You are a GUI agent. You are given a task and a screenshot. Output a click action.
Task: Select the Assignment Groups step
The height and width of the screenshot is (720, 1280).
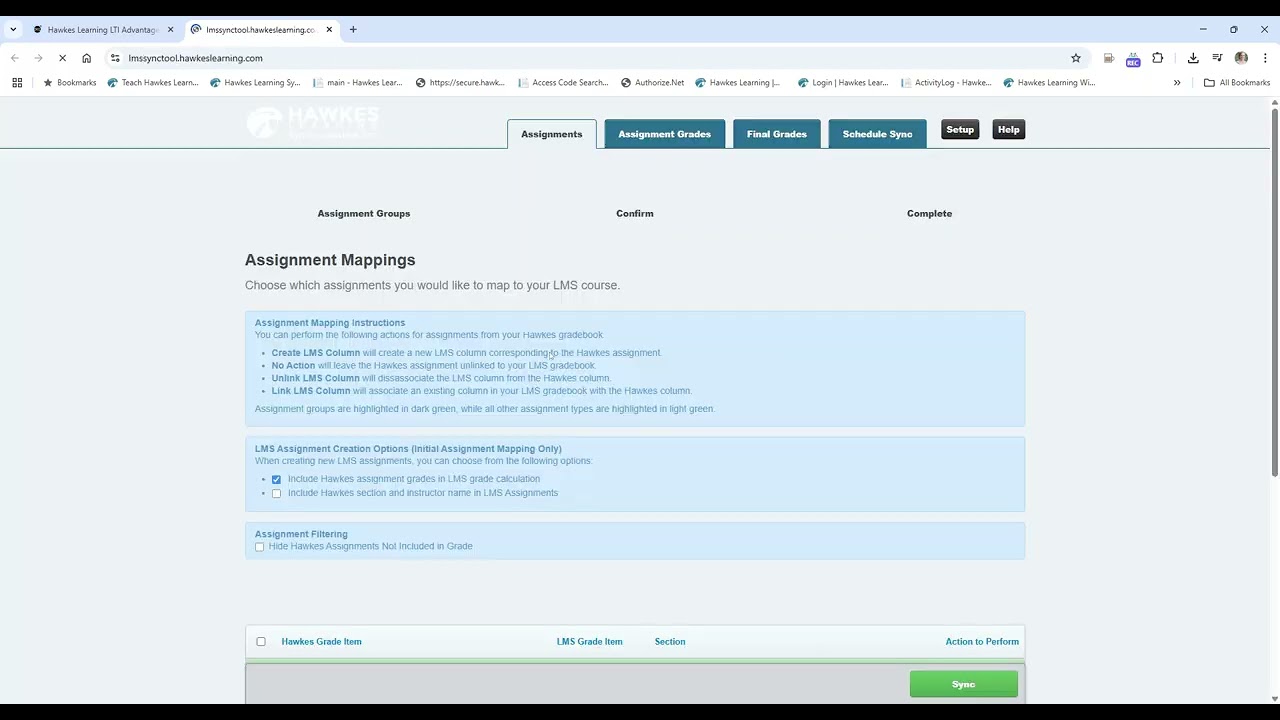point(364,213)
